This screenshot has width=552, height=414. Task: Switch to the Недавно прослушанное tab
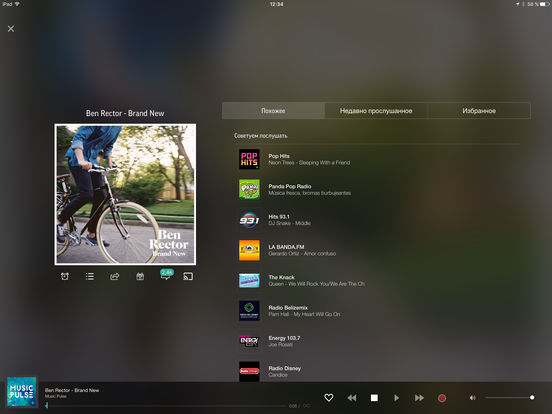[x=376, y=111]
